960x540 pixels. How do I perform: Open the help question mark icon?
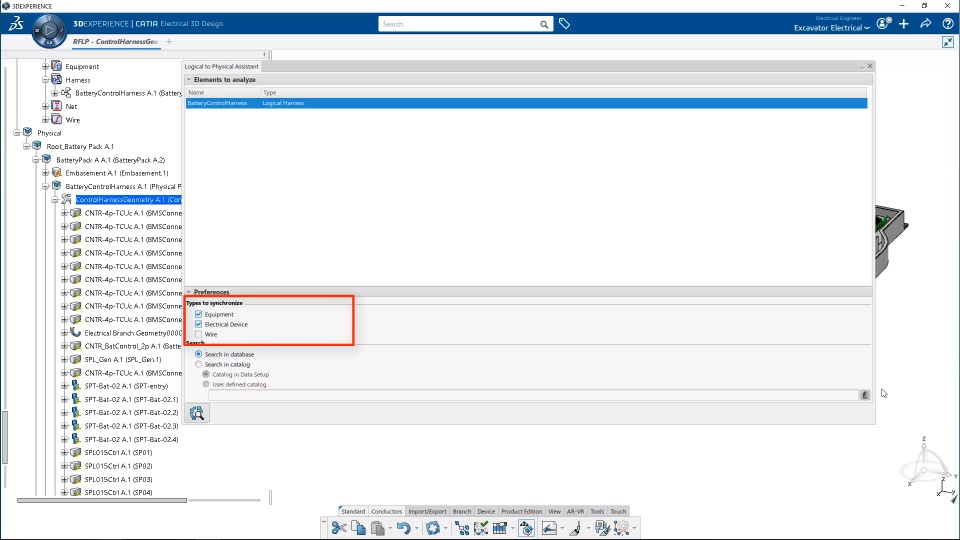[x=948, y=24]
